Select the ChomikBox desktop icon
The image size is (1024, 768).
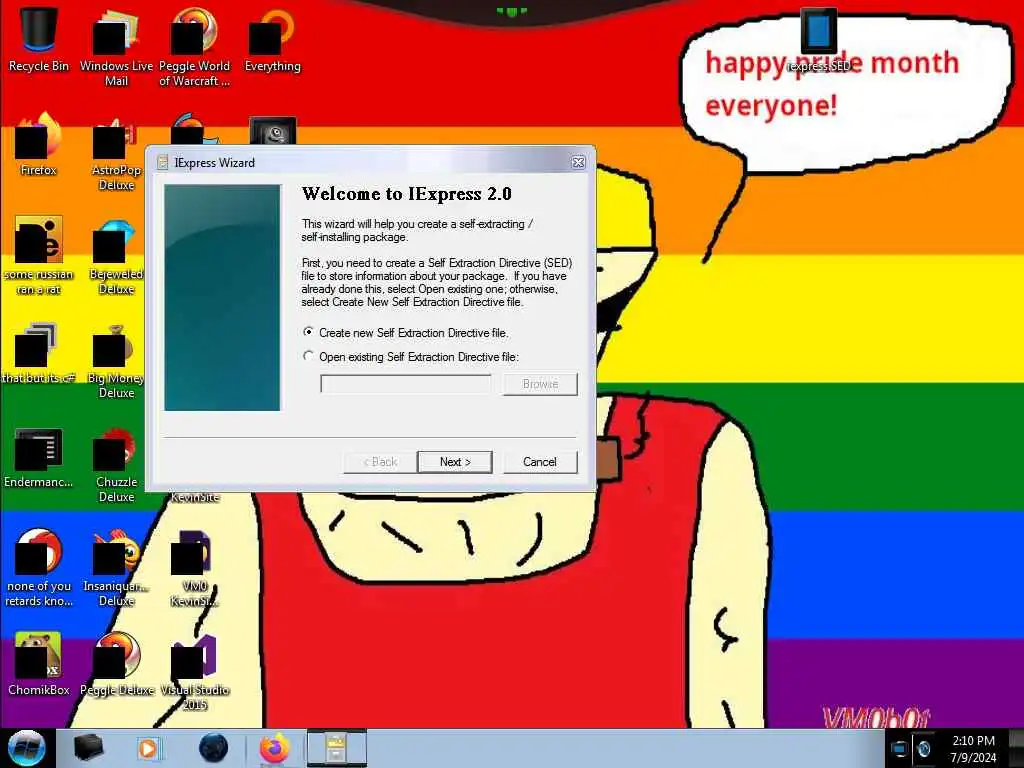[x=39, y=664]
